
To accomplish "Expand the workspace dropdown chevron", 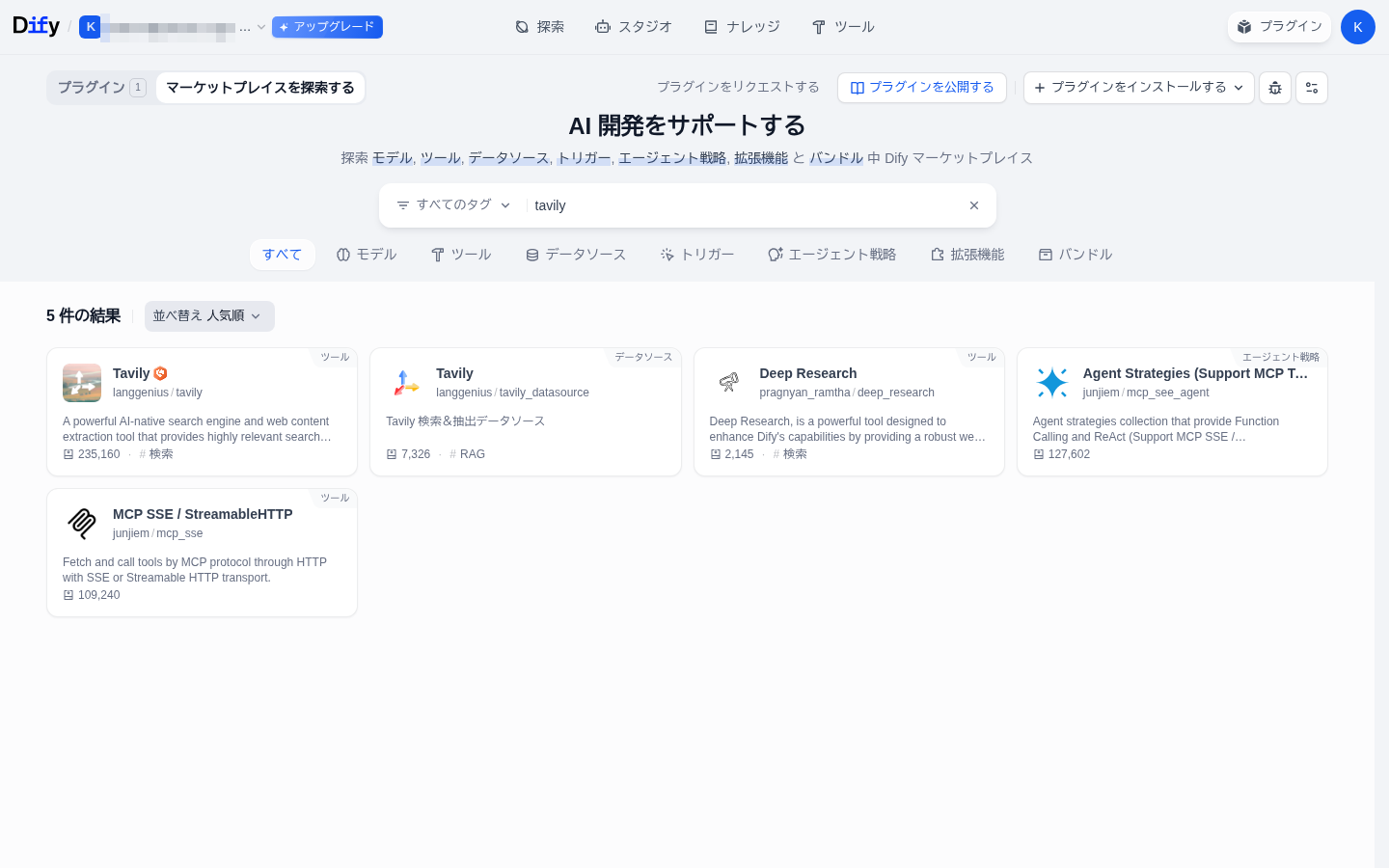I will coord(260,27).
